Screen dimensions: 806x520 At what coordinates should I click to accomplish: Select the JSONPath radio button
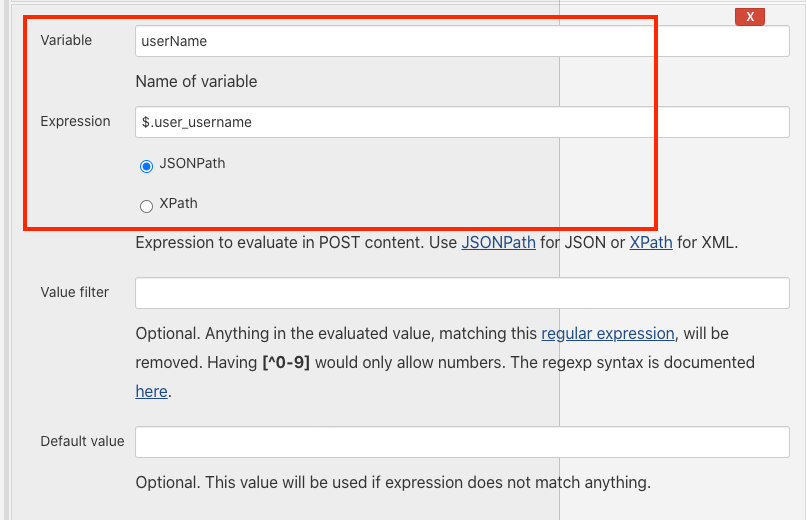tap(147, 165)
